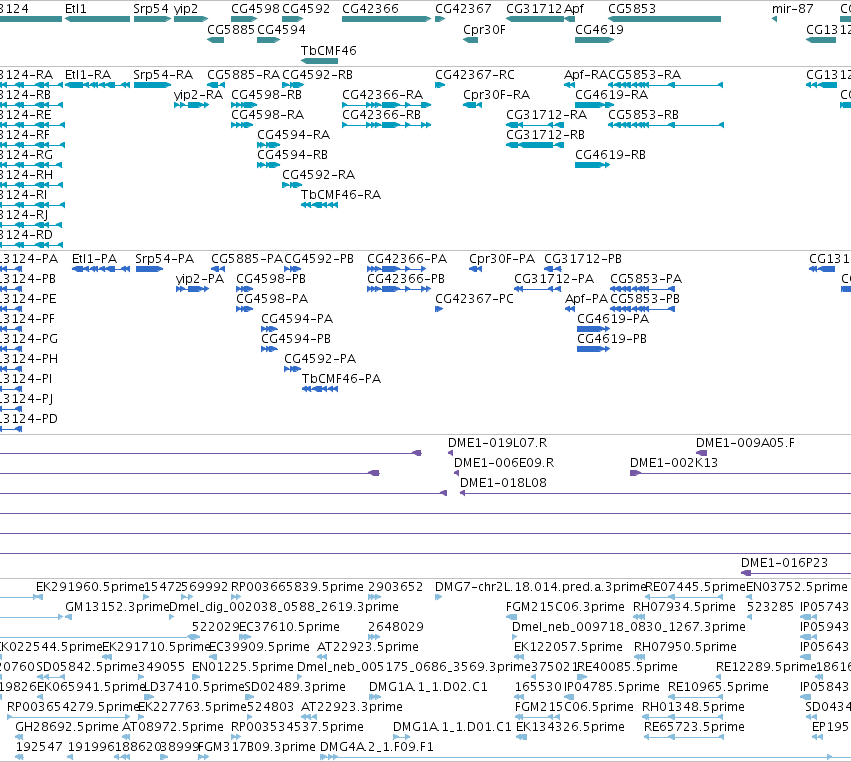The height and width of the screenshot is (762, 851).
Task: Select the TbCMF46 gene label
Action: pos(328,50)
